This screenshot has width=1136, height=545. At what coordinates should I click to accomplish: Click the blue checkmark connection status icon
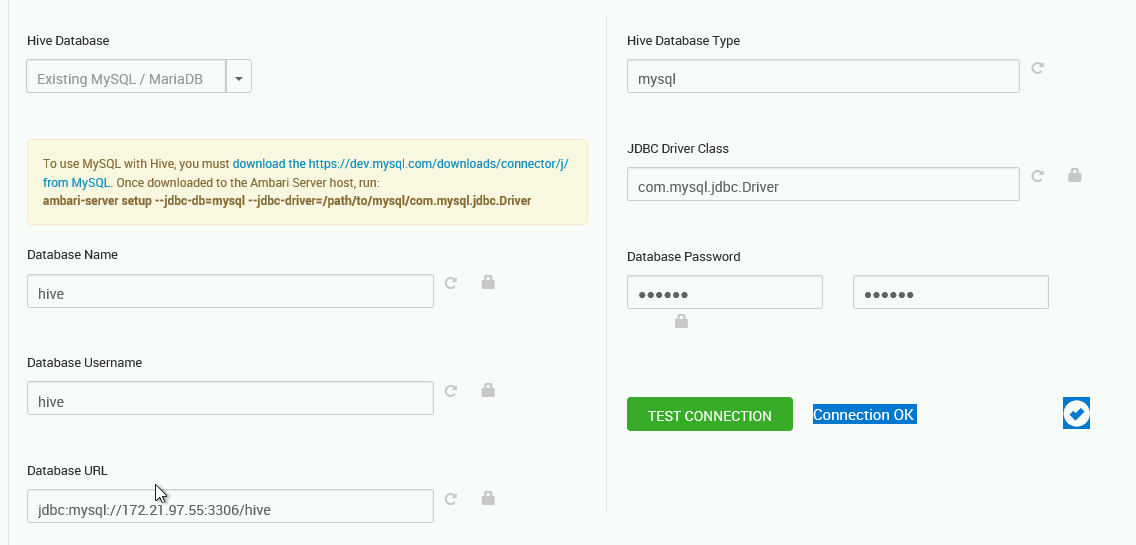[1077, 414]
